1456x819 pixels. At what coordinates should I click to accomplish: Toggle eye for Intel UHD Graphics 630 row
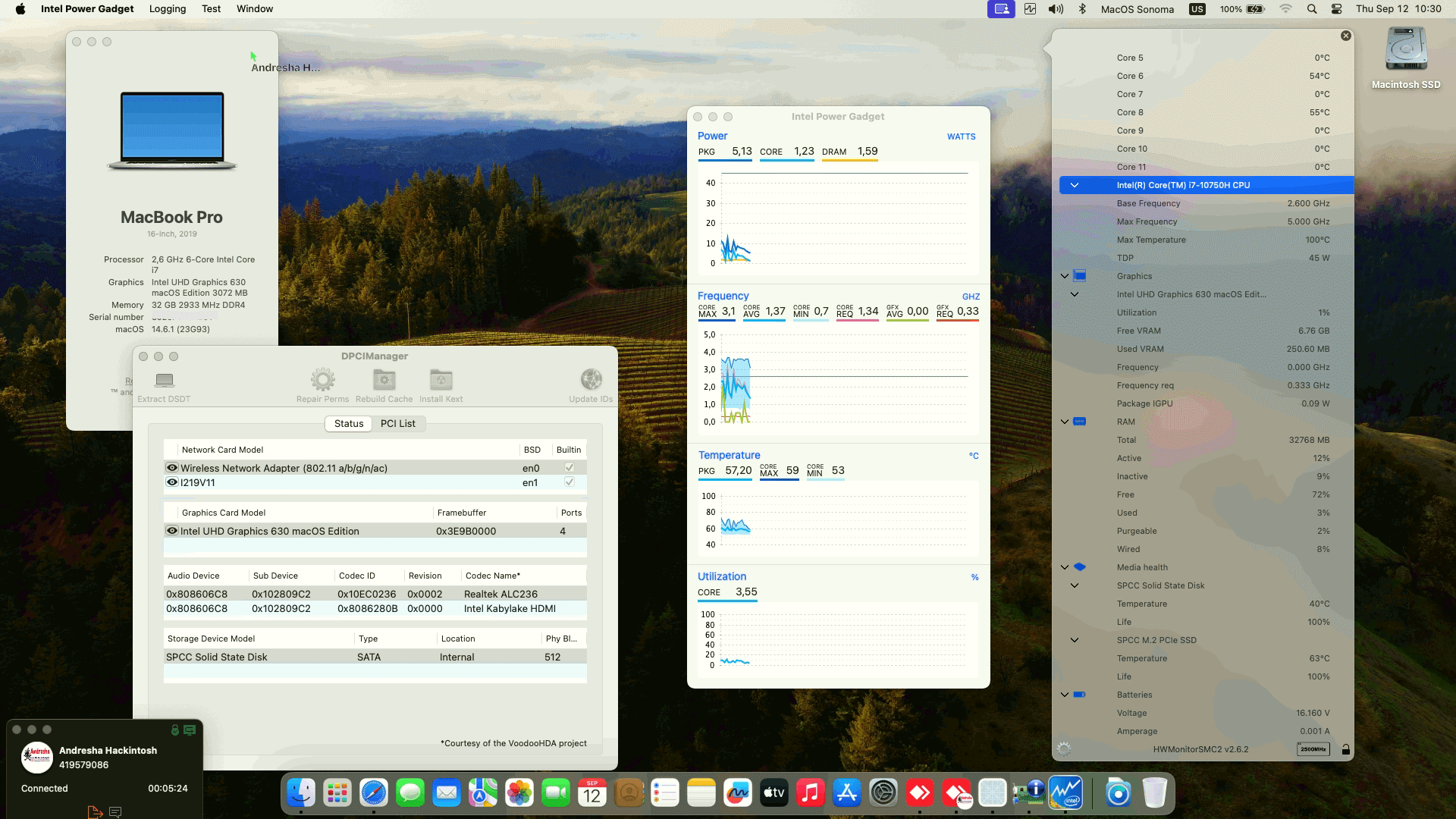pyautogui.click(x=172, y=531)
